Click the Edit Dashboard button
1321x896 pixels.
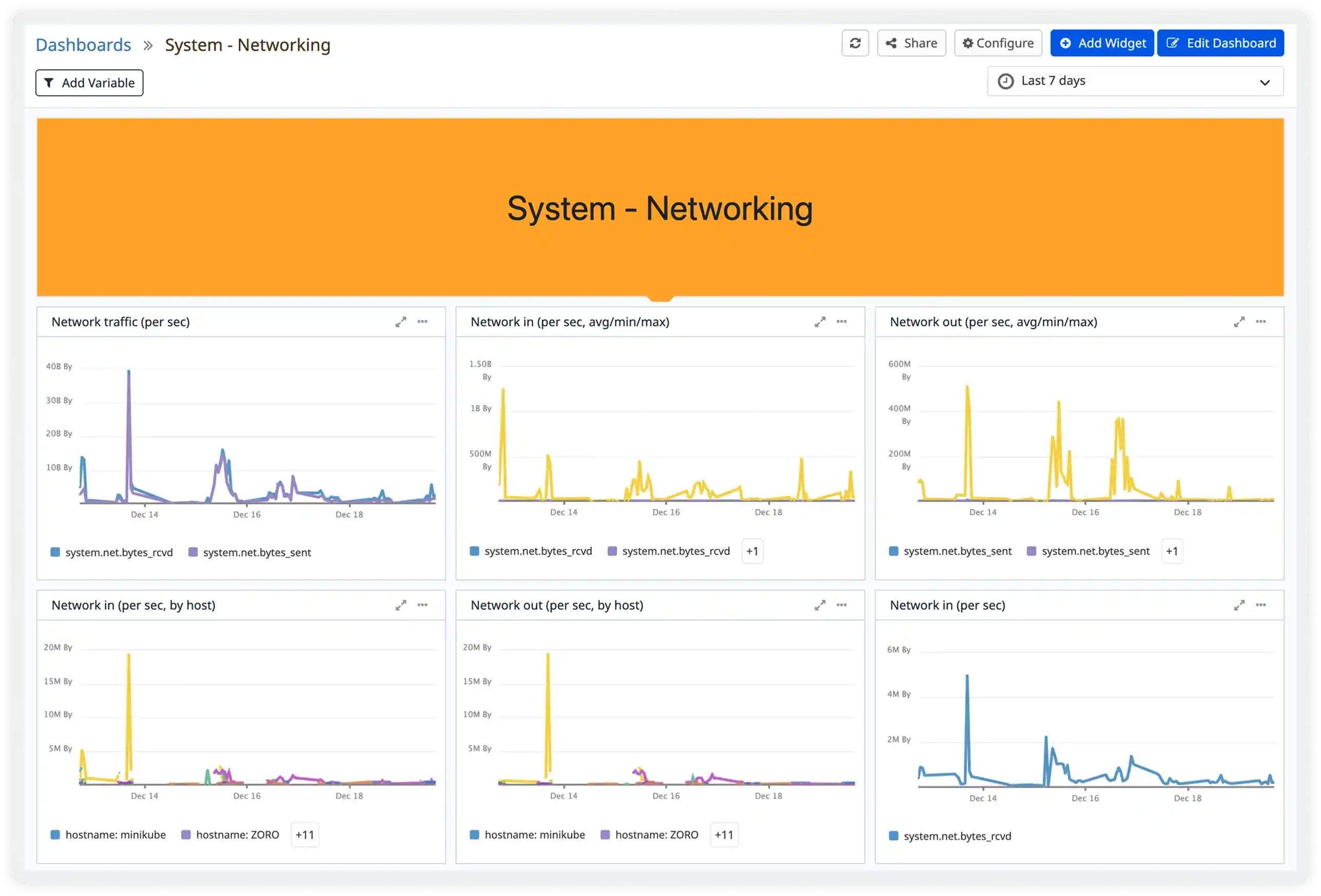(1220, 43)
